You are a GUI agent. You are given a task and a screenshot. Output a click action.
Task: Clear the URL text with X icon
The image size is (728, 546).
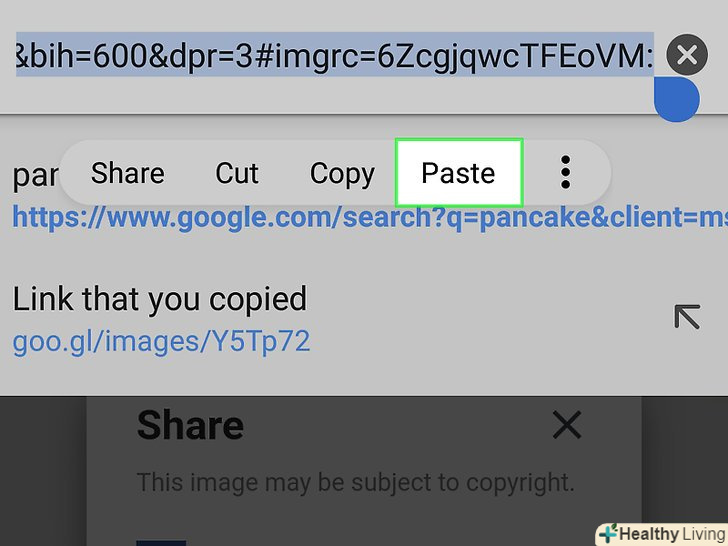[x=687, y=55]
